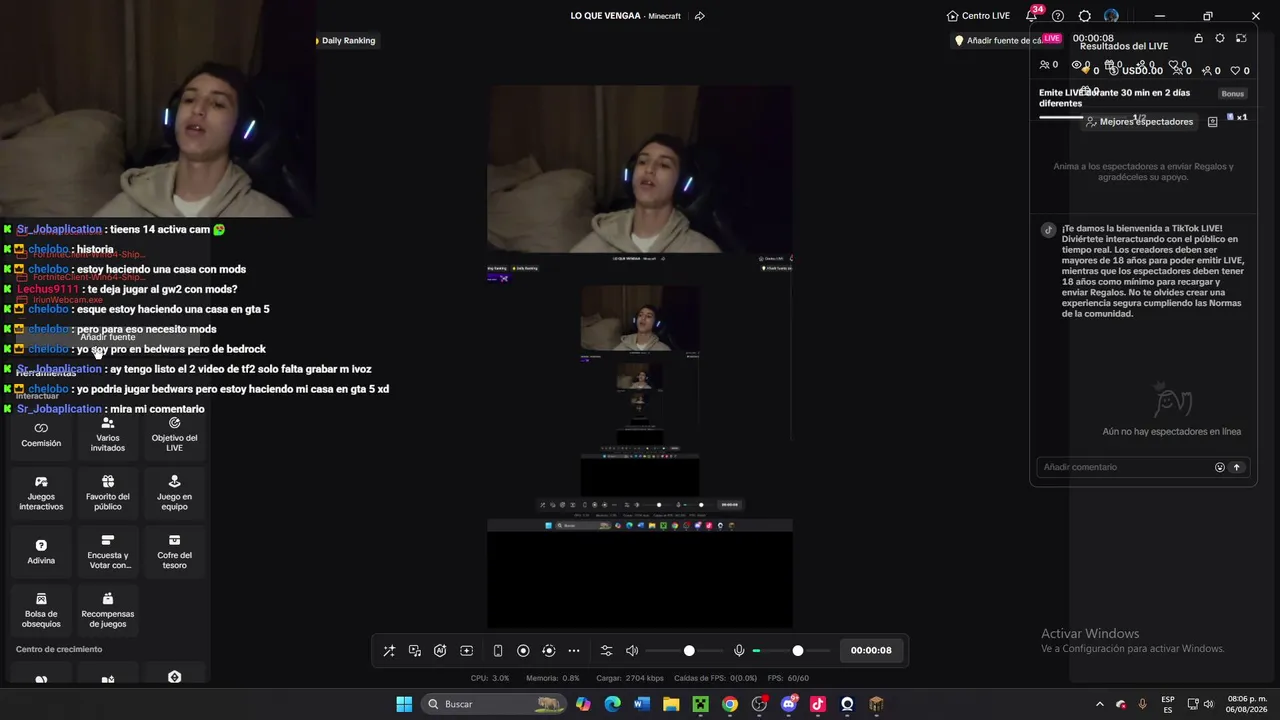Open the LIVE panel settings gear
Viewport: 1280px width, 720px height.
pyautogui.click(x=1220, y=39)
